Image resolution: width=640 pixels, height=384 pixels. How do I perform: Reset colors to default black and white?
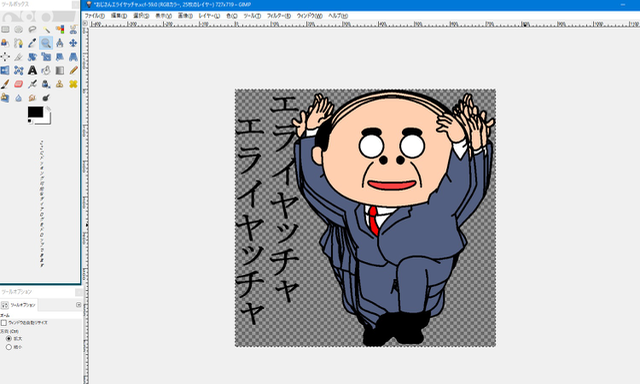tap(30, 121)
